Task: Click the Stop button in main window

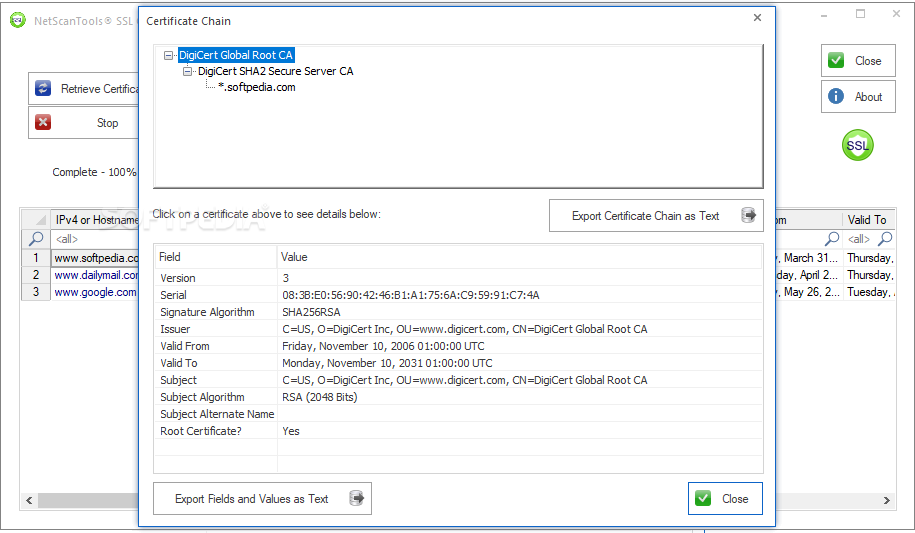Action: point(83,123)
